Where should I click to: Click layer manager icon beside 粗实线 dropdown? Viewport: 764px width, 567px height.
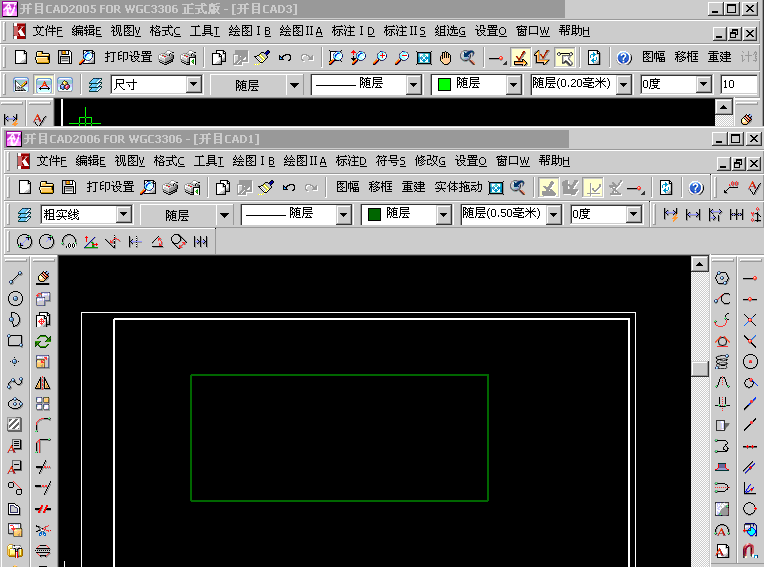point(24,214)
